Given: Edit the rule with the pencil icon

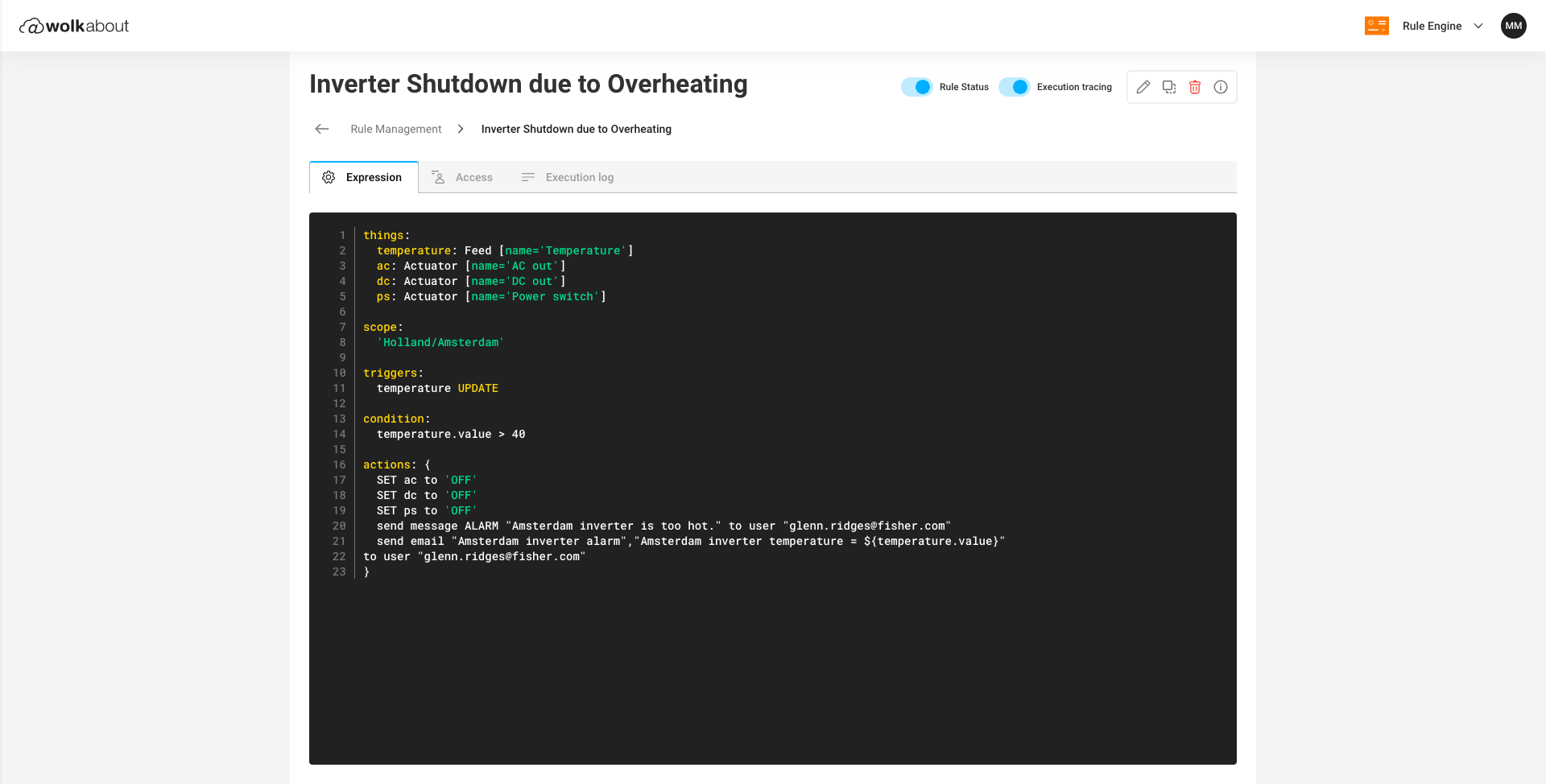Looking at the screenshot, I should coord(1143,87).
